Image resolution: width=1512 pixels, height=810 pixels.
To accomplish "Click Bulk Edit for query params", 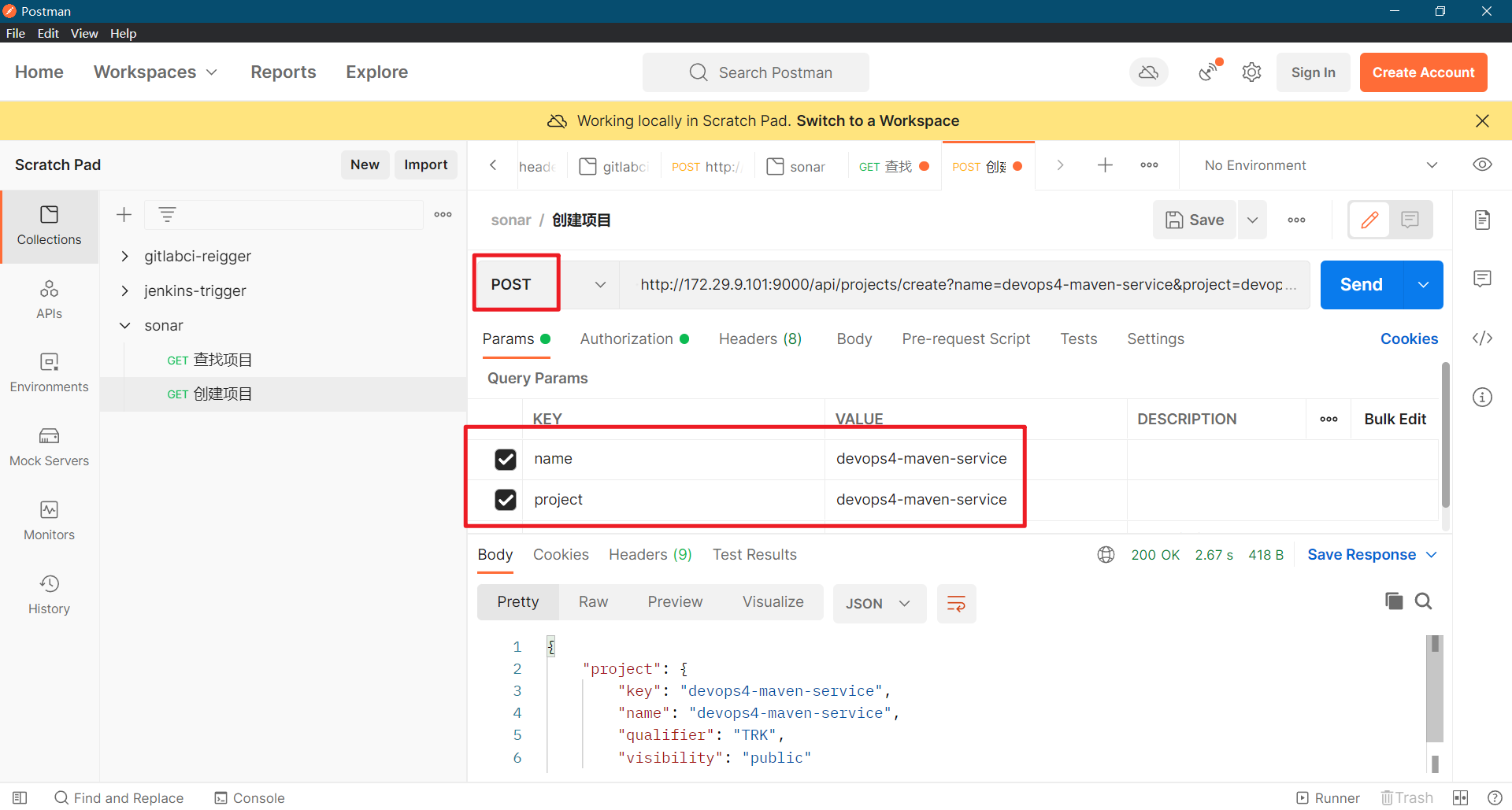I will pyautogui.click(x=1395, y=419).
